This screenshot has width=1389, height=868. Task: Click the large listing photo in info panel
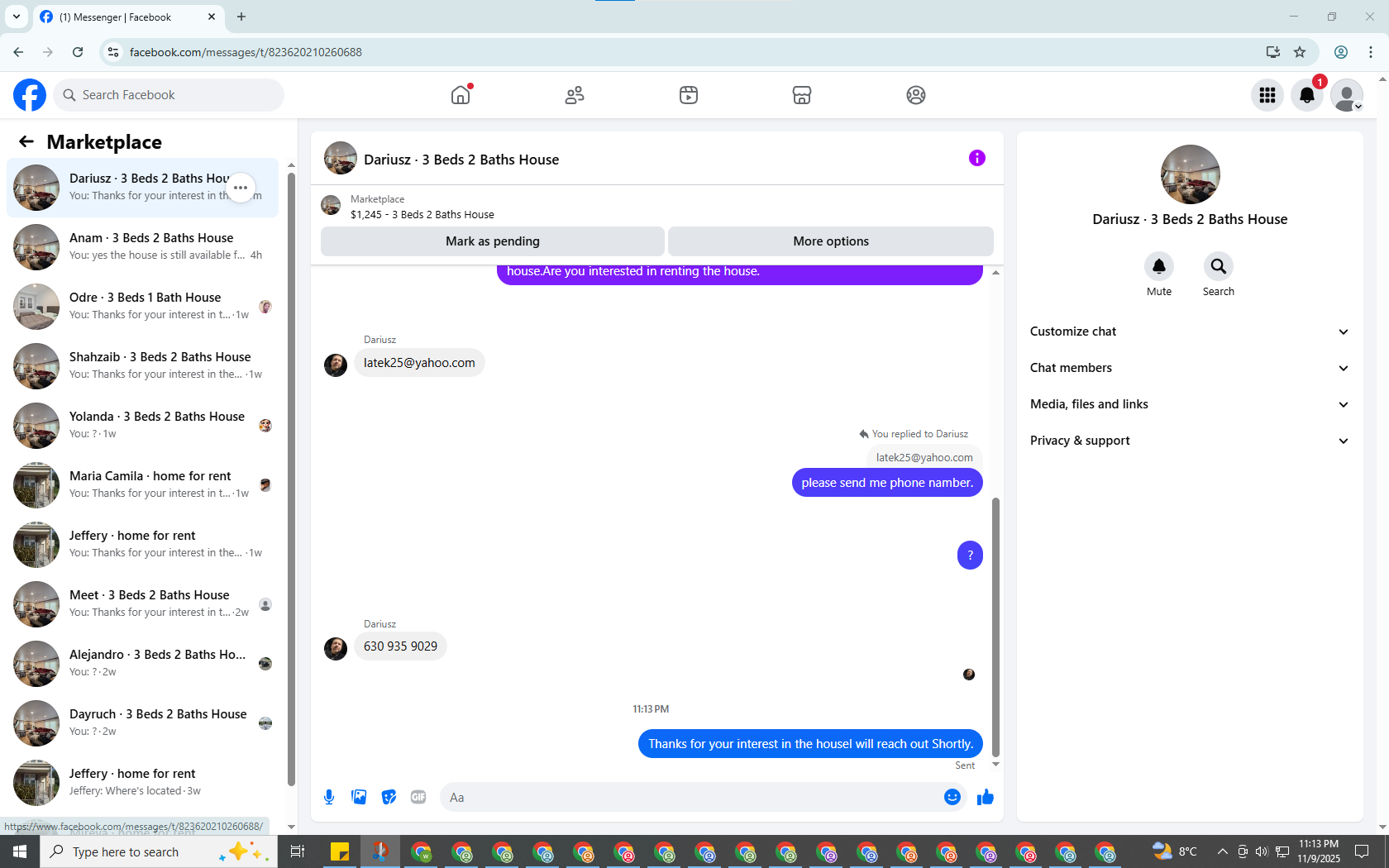tap(1191, 174)
